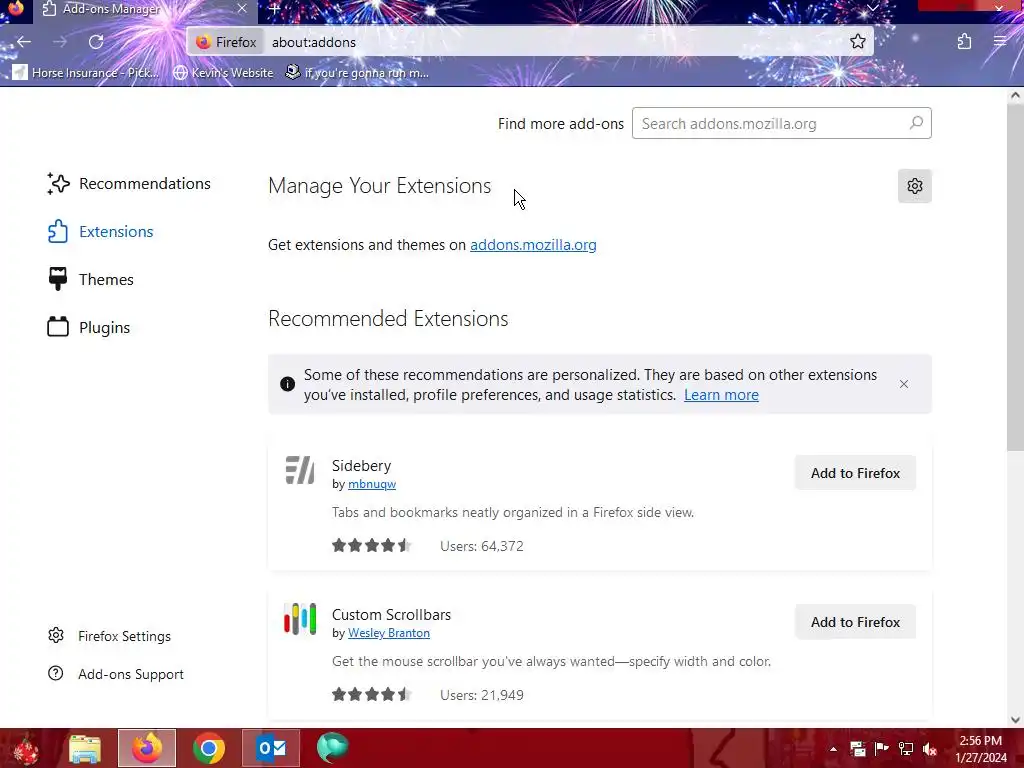
Task: Click the Users: 64,372 text
Action: [482, 546]
